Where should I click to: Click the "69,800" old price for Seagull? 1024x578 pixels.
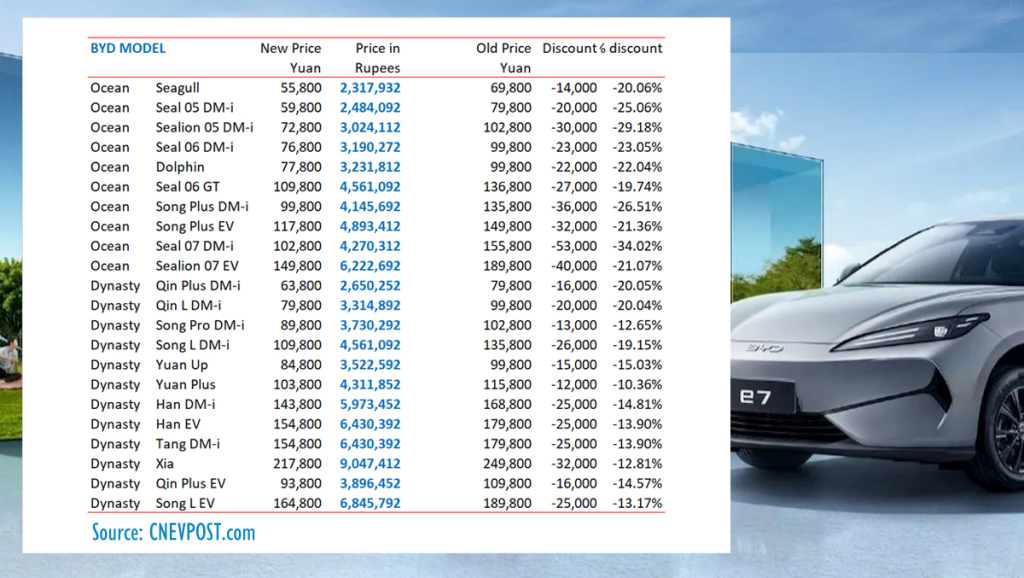pyautogui.click(x=511, y=88)
